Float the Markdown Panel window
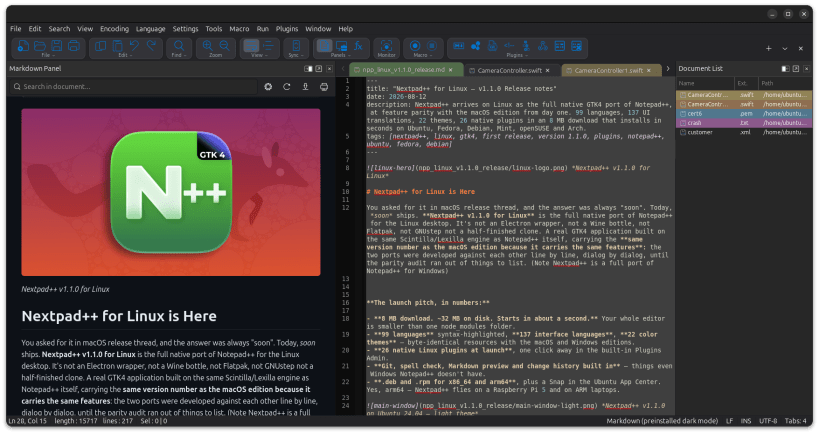Image resolution: width=819 pixels, height=434 pixels. [x=319, y=68]
